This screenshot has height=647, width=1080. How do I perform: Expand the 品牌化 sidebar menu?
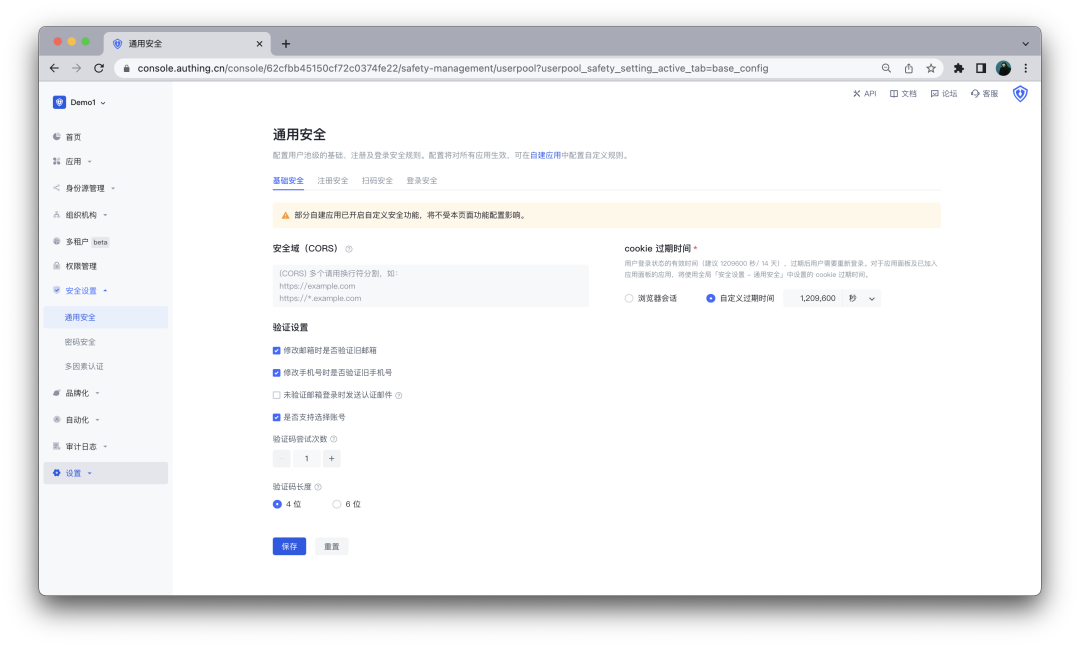coord(77,392)
